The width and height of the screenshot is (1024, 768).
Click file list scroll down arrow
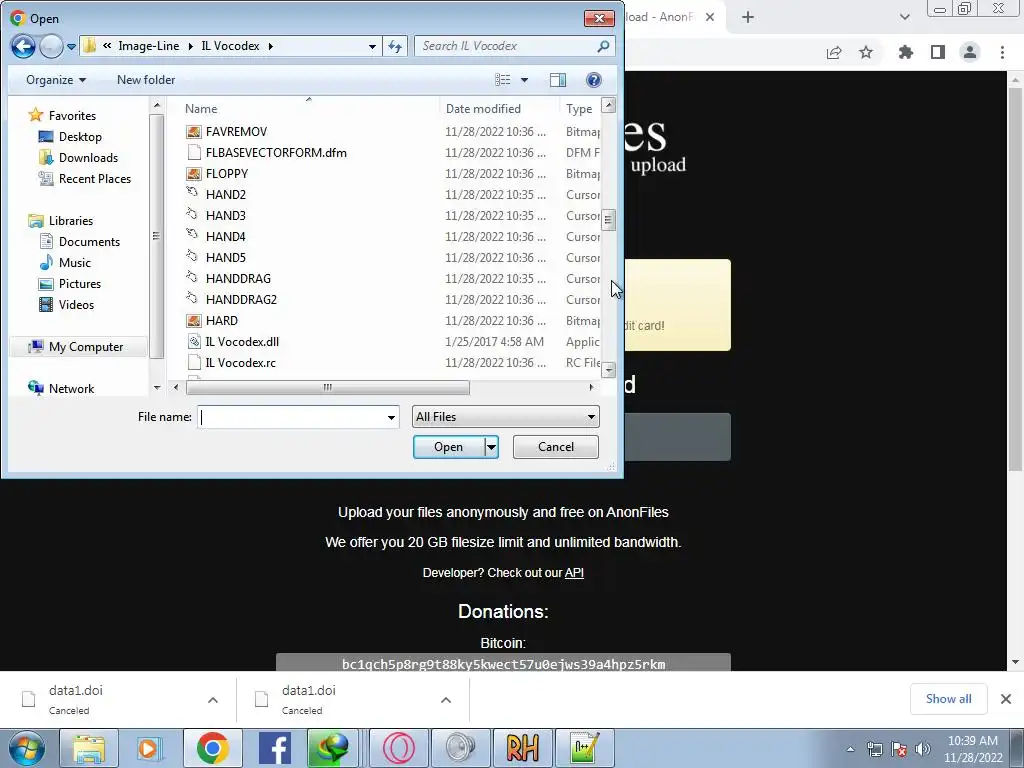pos(608,370)
